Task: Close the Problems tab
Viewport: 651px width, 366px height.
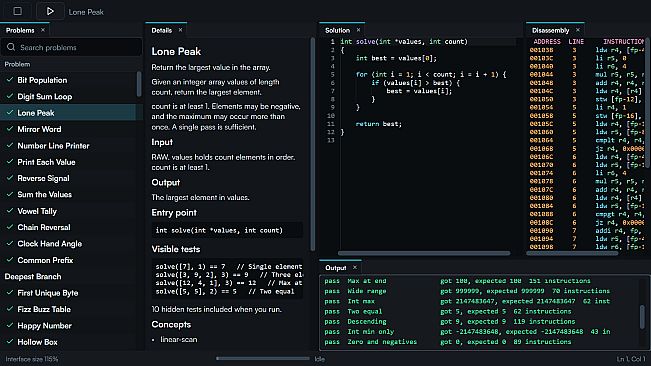Action: [x=43, y=30]
